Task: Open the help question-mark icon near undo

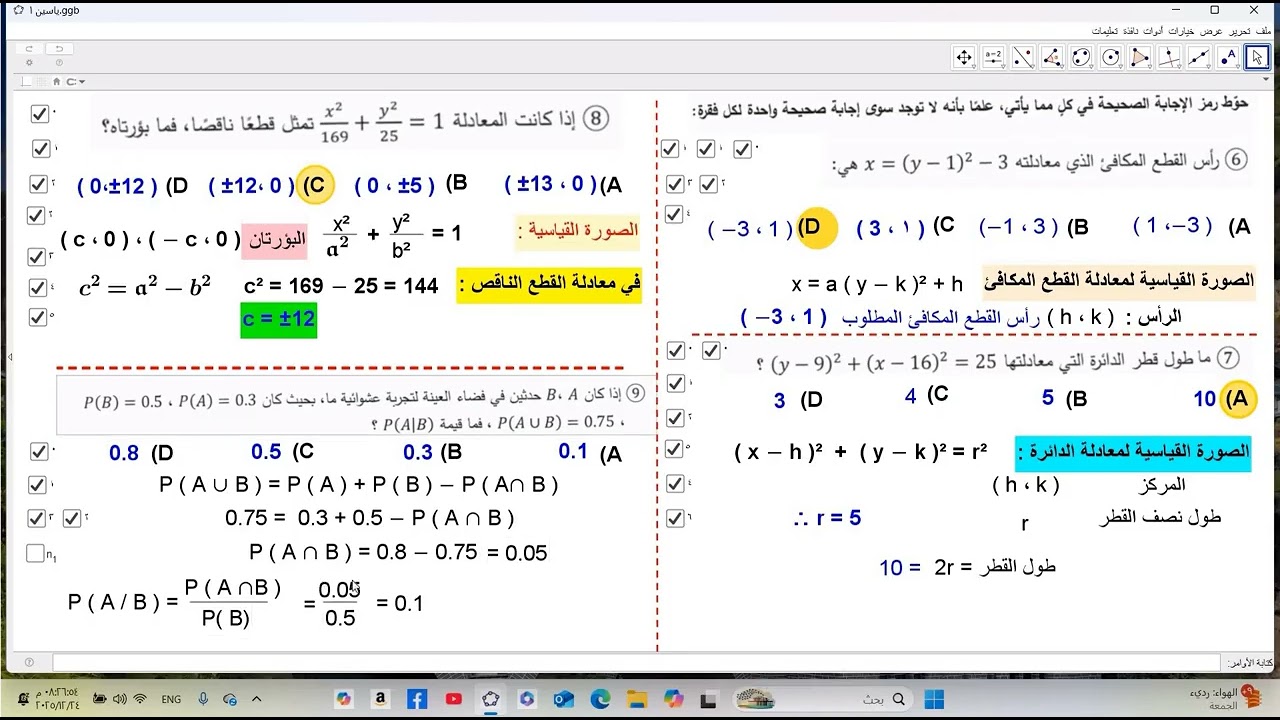Action: pyautogui.click(x=59, y=62)
